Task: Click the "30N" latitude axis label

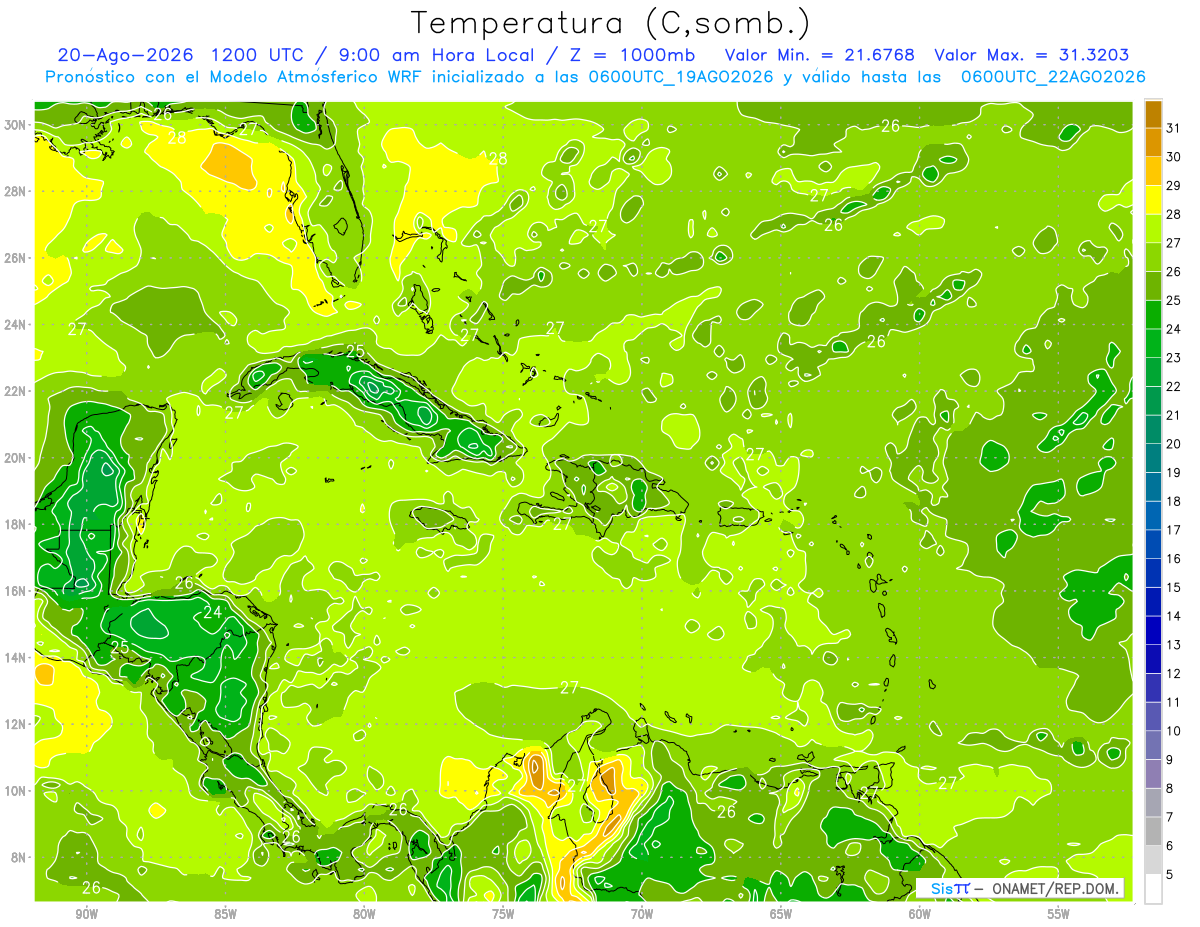Action: tap(16, 125)
